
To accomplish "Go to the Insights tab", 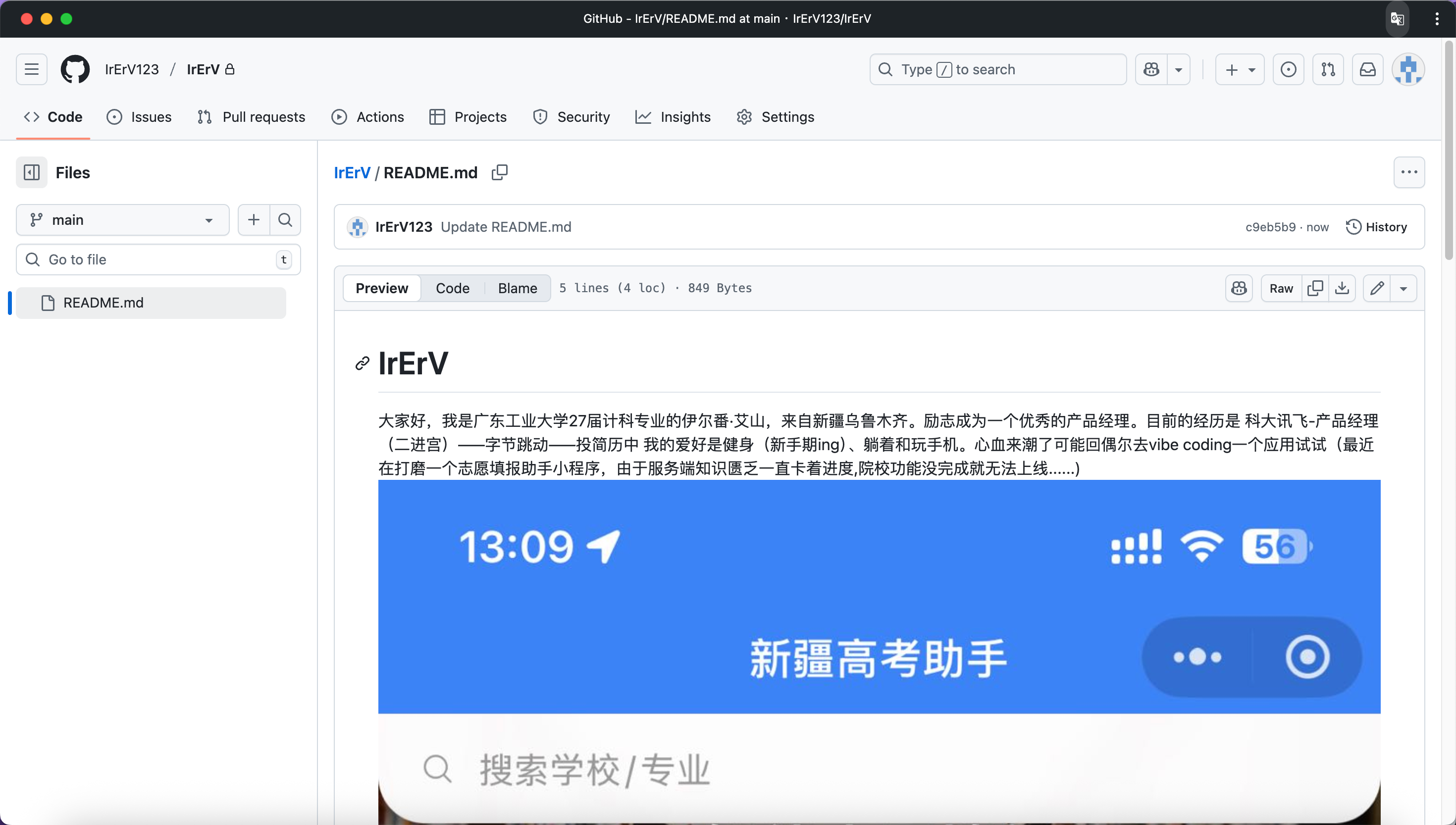I will [673, 117].
